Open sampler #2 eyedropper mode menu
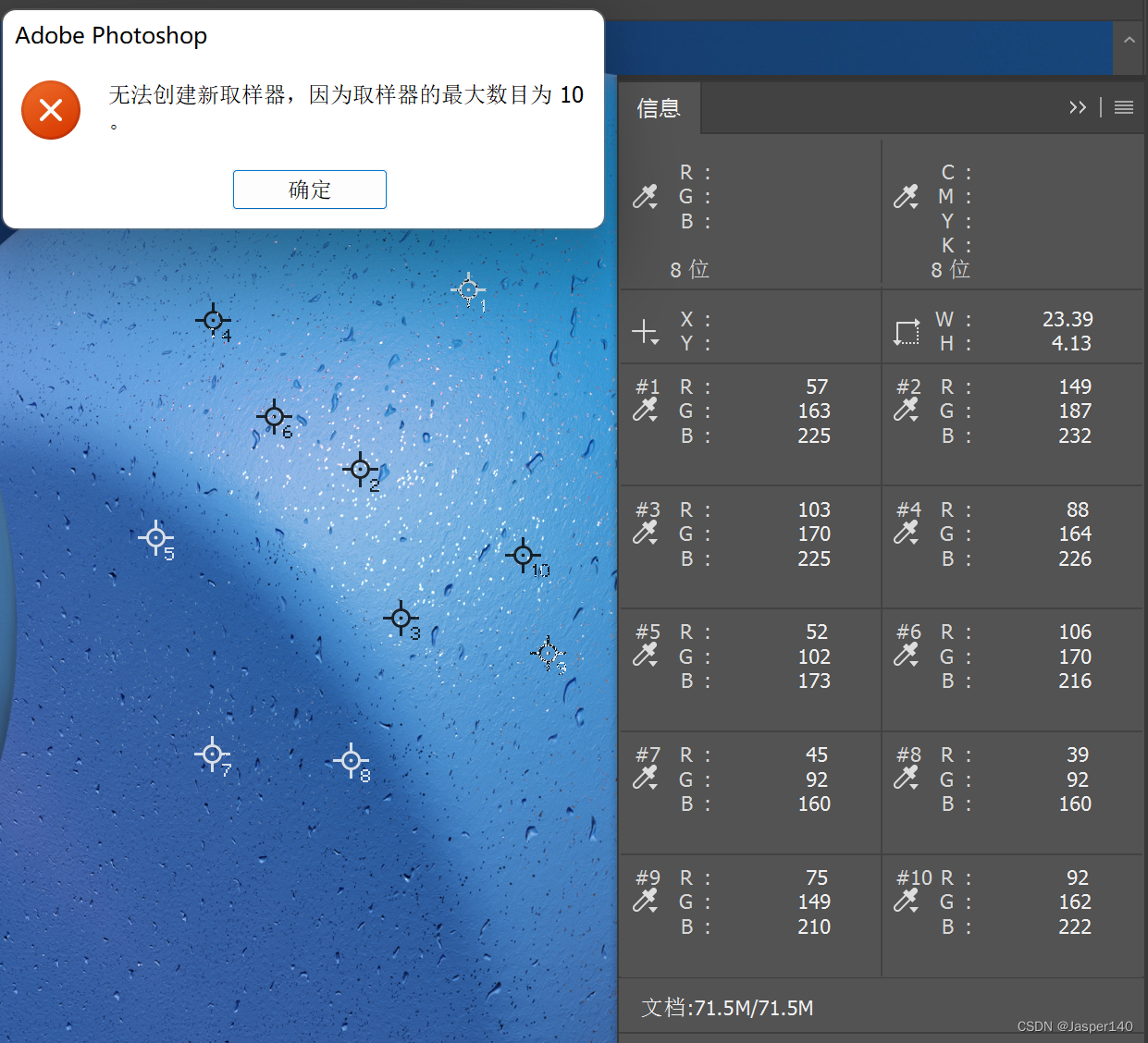The image size is (1148, 1043). coord(907,410)
